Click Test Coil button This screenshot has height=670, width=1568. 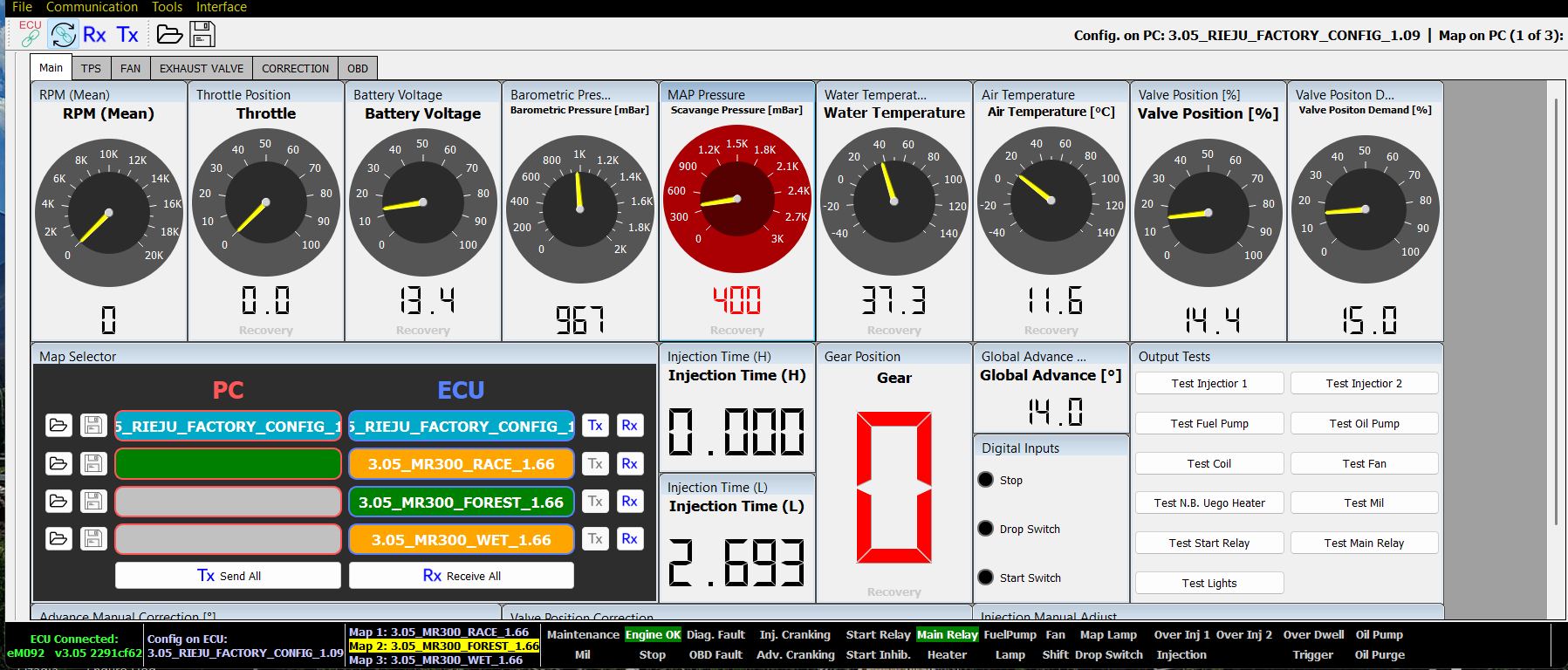click(1209, 463)
